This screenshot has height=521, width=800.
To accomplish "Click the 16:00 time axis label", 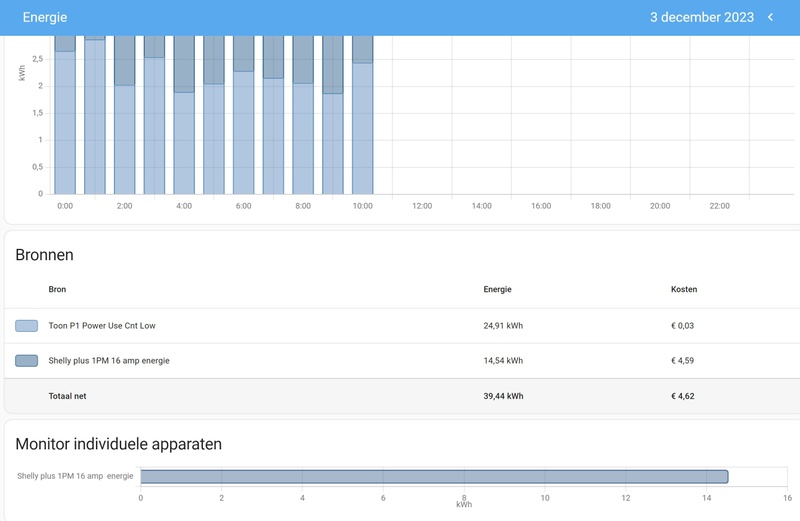I will (x=541, y=206).
